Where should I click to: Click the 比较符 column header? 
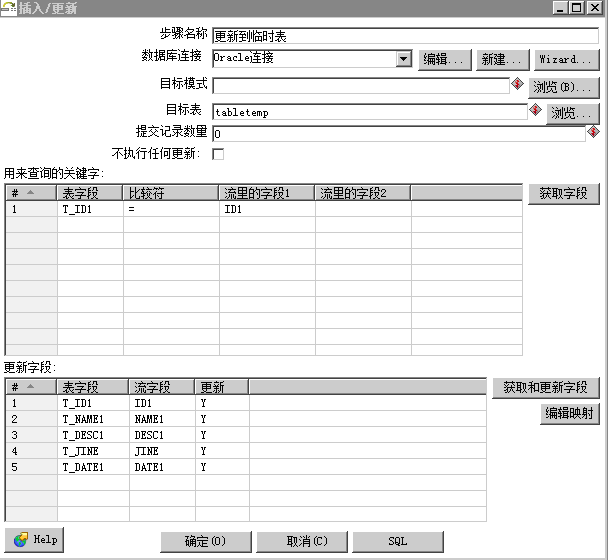[171, 193]
